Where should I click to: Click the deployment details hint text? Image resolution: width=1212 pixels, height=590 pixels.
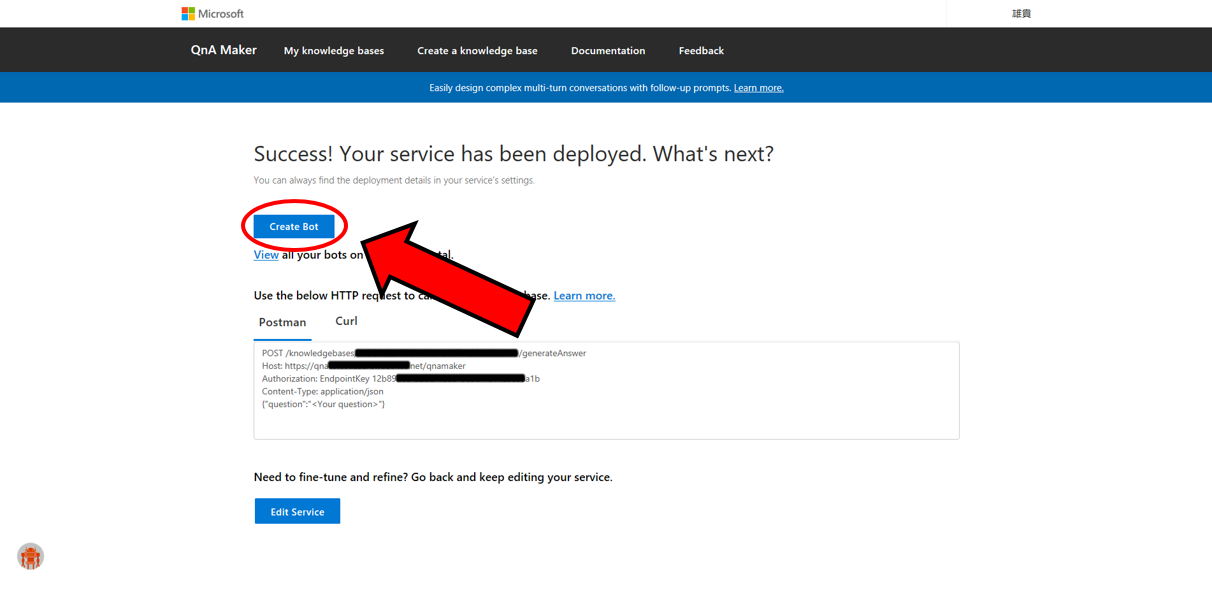(x=394, y=181)
